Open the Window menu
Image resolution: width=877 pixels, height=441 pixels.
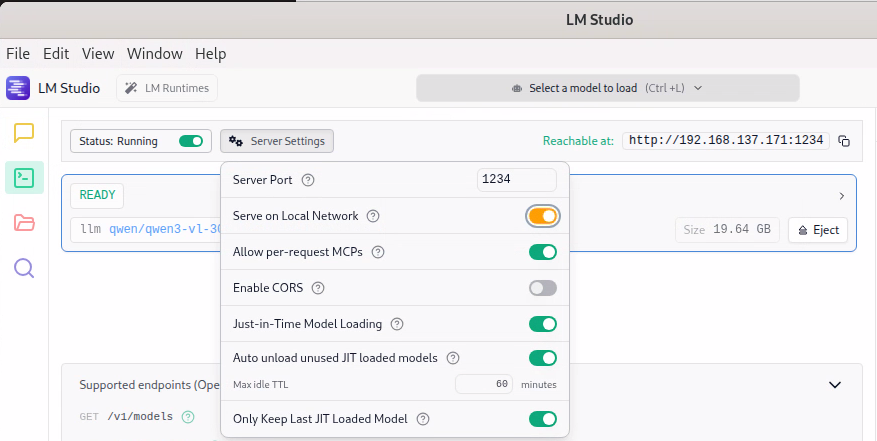pos(154,54)
